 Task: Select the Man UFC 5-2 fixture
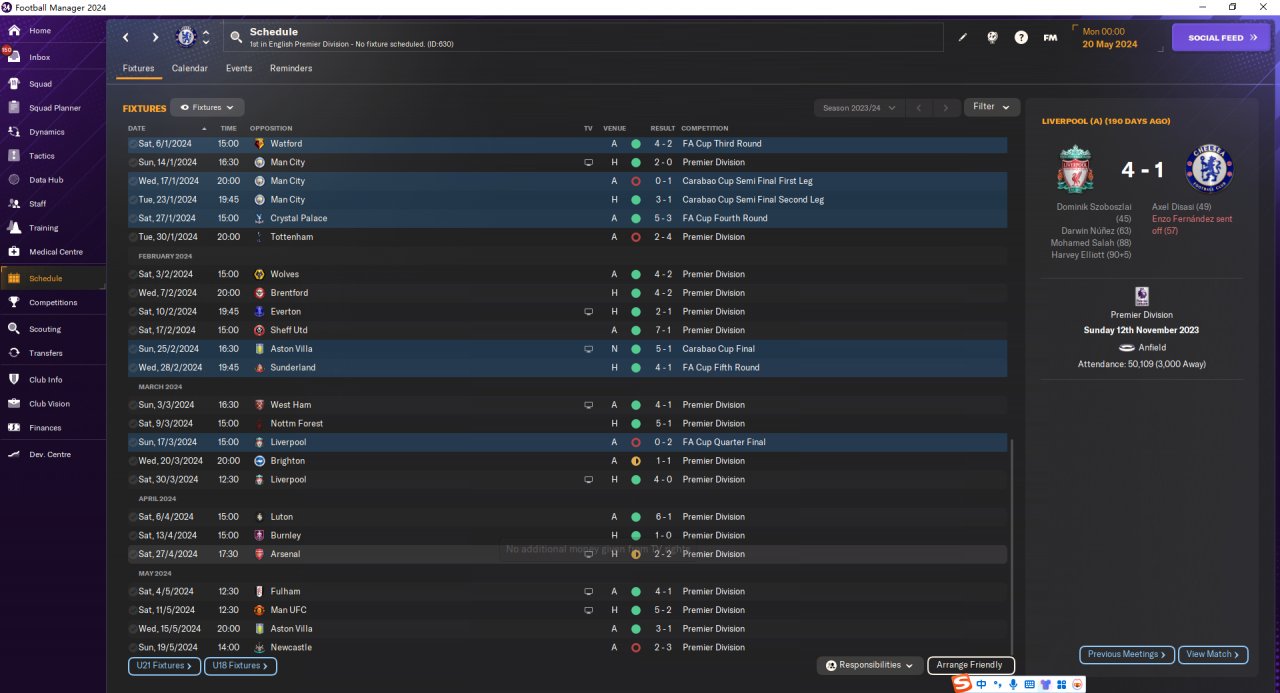(x=567, y=610)
